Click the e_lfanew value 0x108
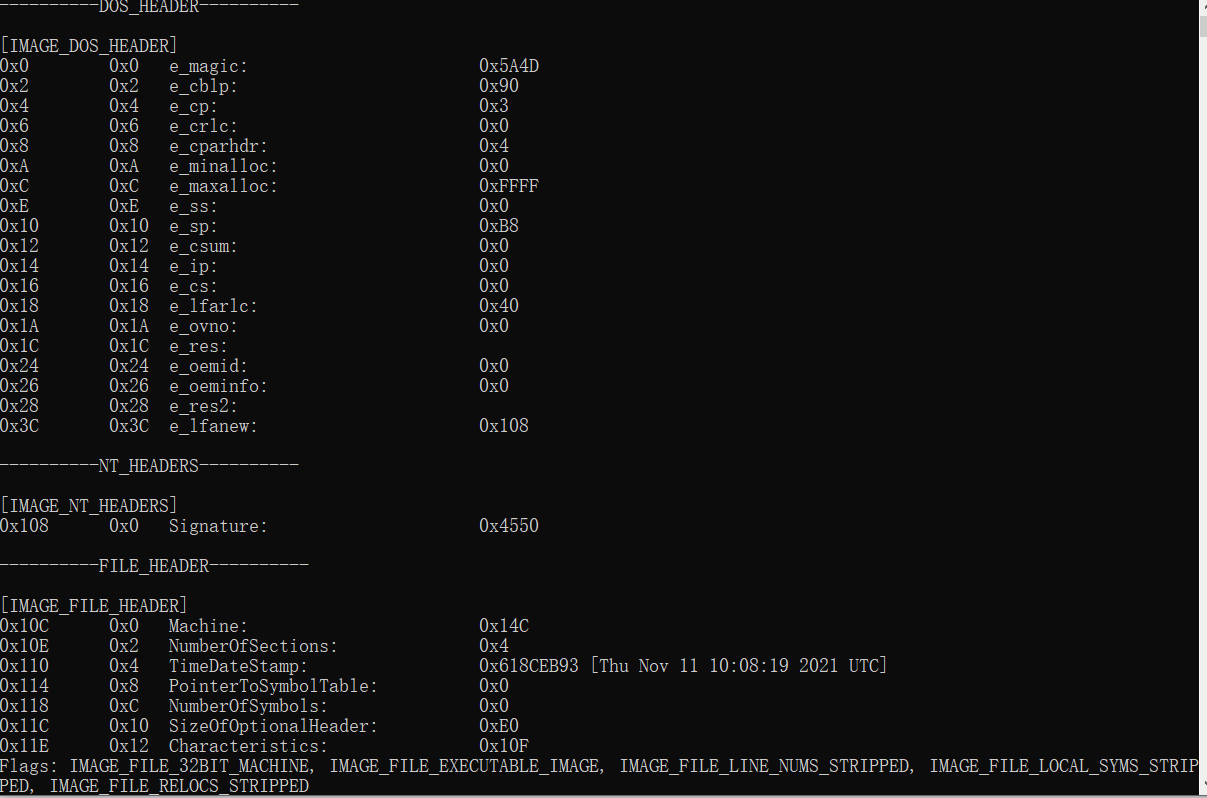 tap(504, 426)
